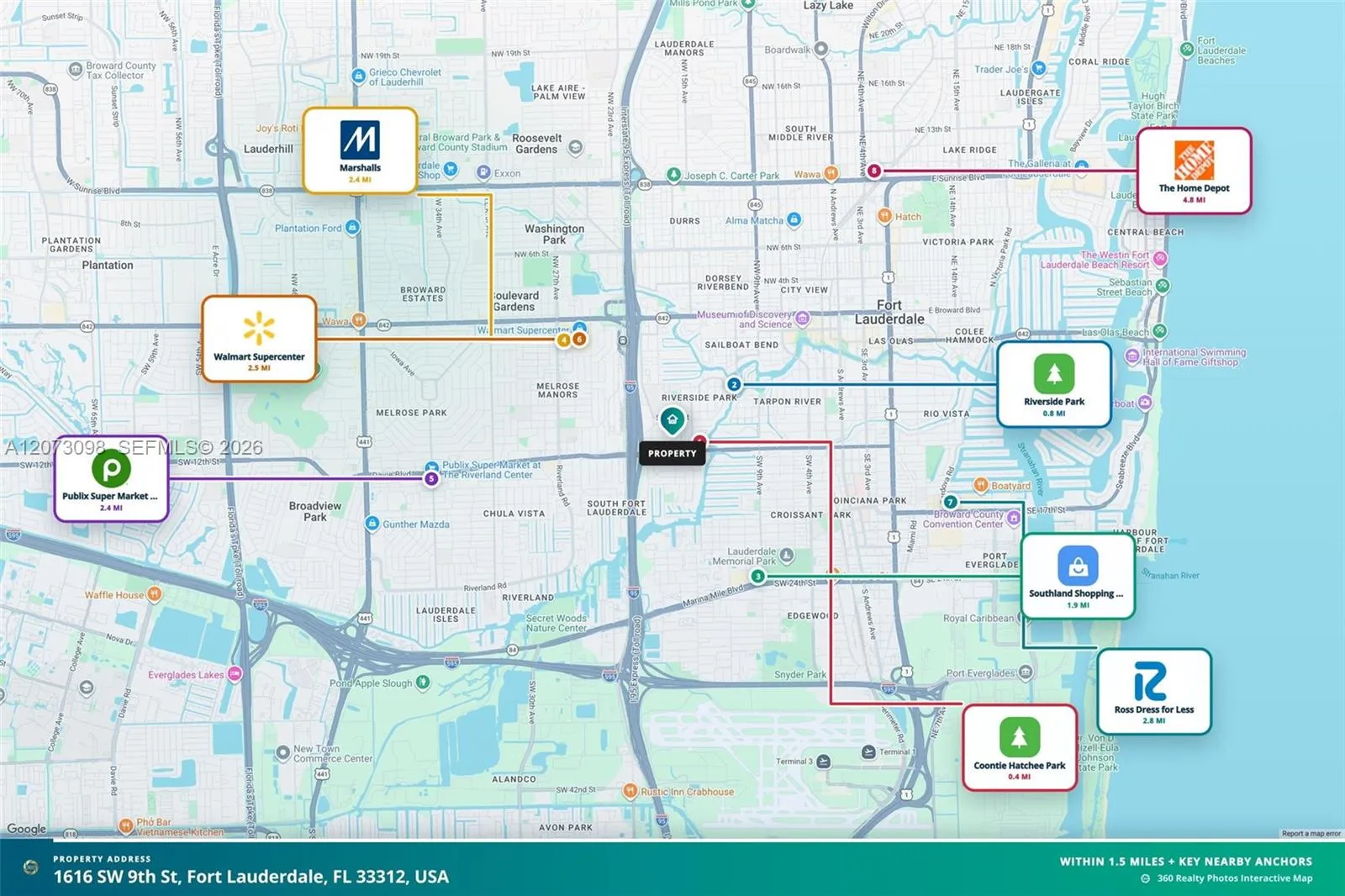Click numbered marker 3 on SW 24th St

[758, 576]
